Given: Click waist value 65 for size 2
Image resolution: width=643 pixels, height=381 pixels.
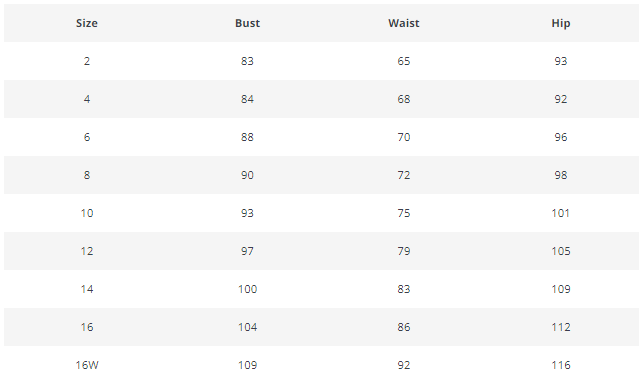Looking at the screenshot, I should tap(404, 61).
